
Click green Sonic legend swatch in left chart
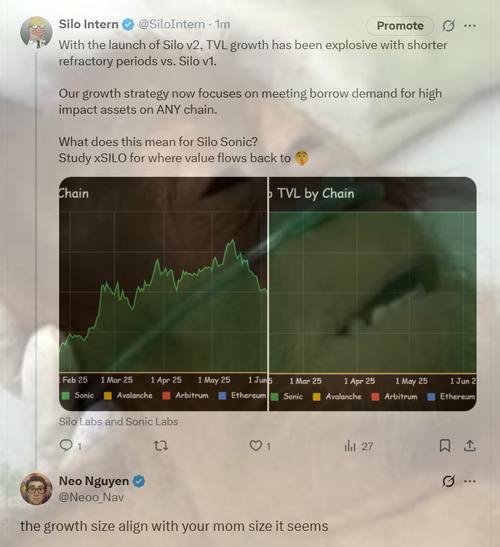[65, 395]
